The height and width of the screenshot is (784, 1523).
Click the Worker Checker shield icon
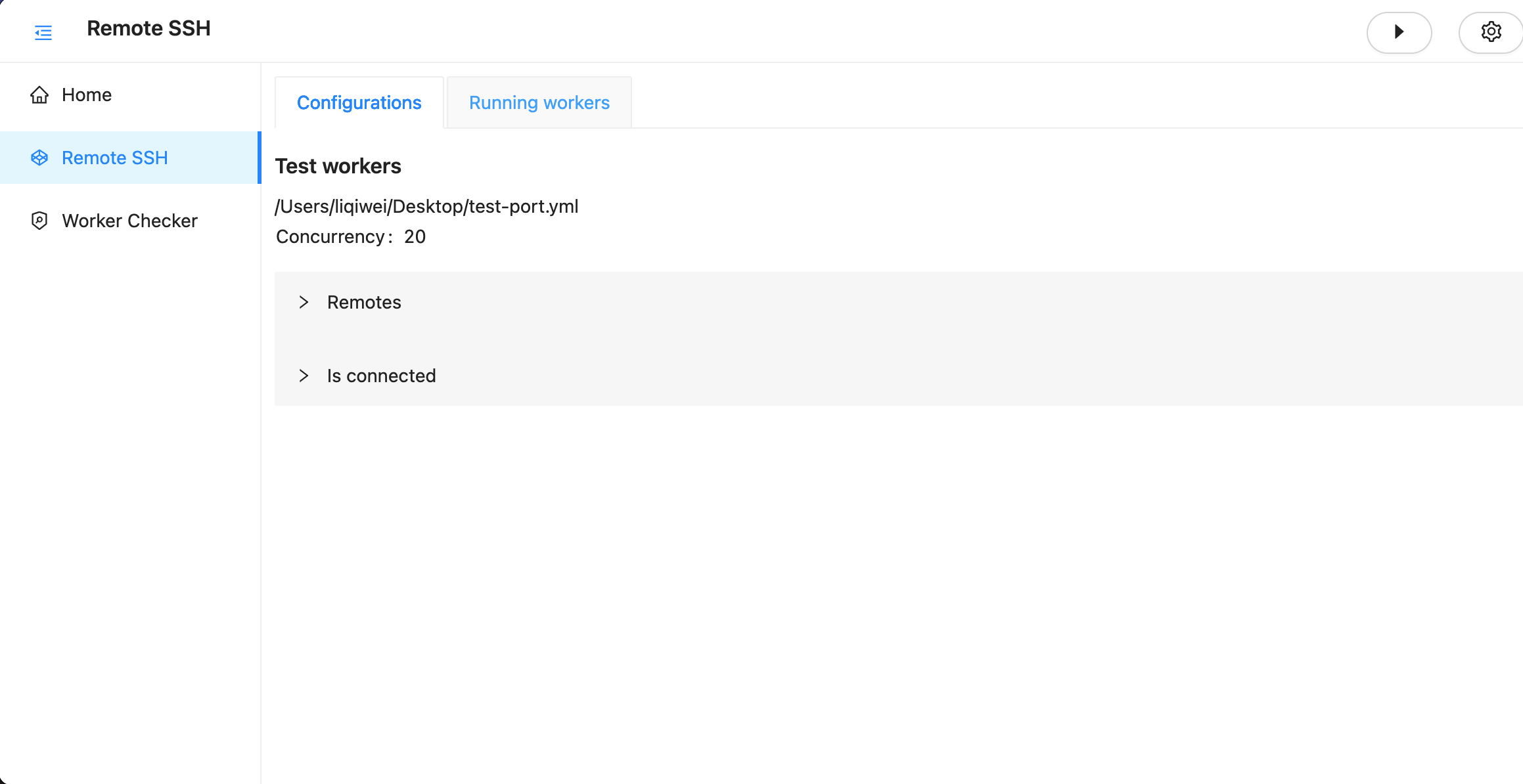coord(39,221)
